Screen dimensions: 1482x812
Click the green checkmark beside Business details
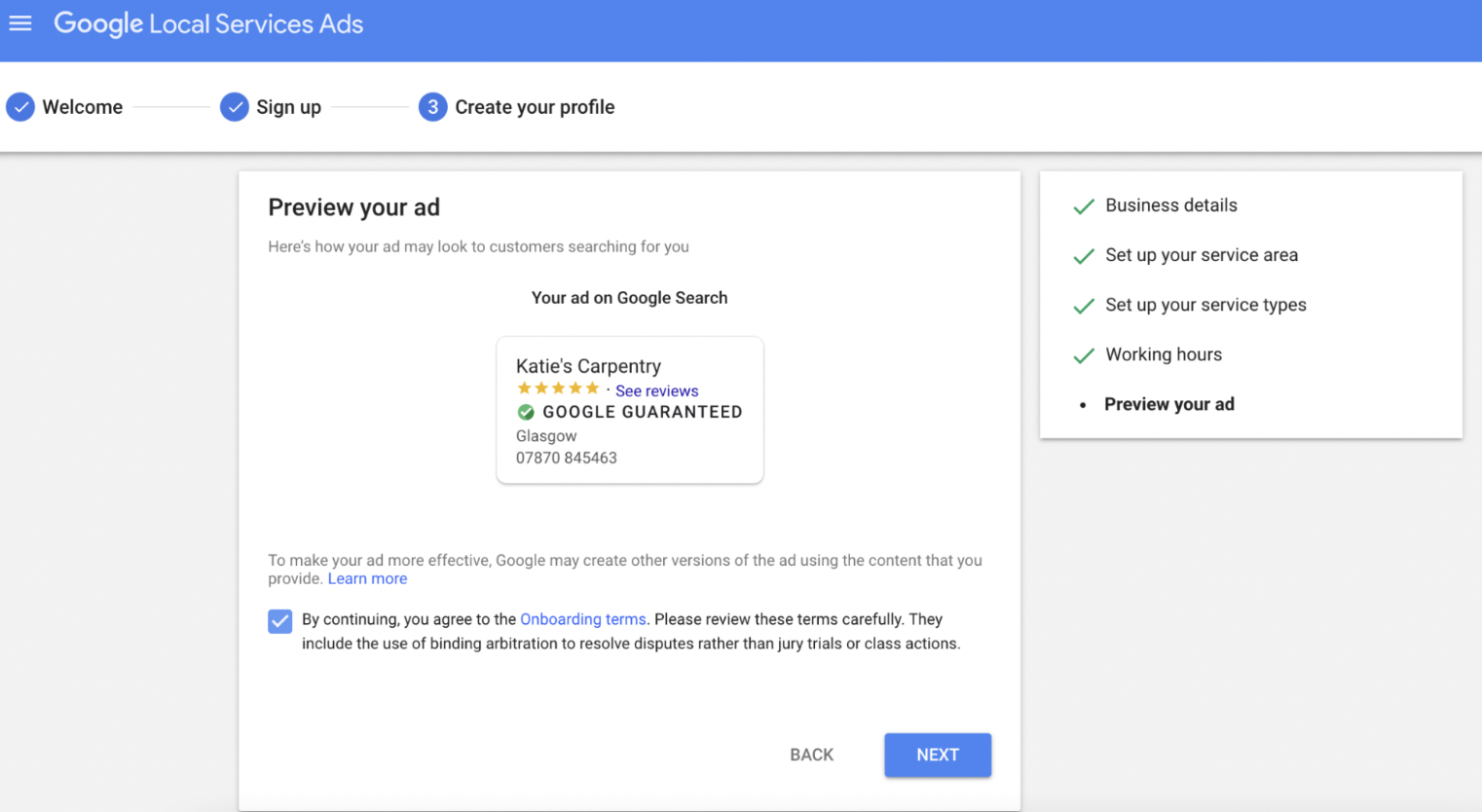[x=1083, y=206]
